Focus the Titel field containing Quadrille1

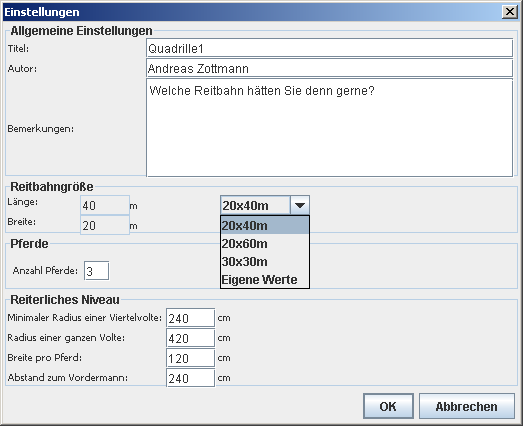330,48
